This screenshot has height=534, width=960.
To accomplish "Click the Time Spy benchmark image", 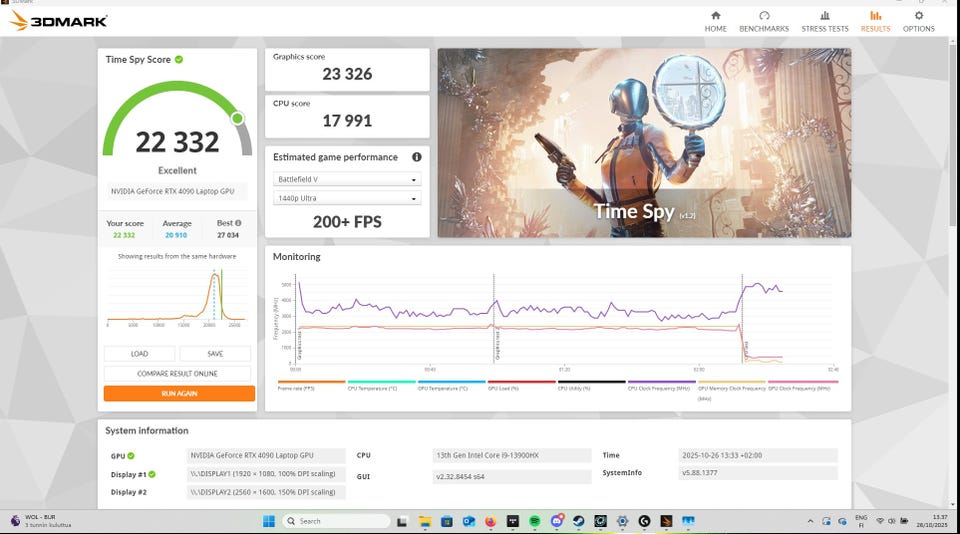I will (x=644, y=143).
